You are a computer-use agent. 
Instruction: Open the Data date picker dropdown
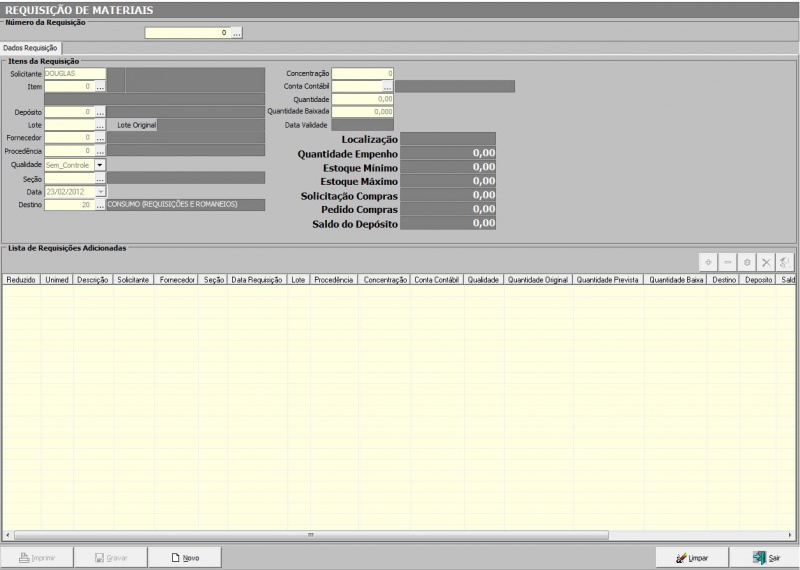click(100, 190)
